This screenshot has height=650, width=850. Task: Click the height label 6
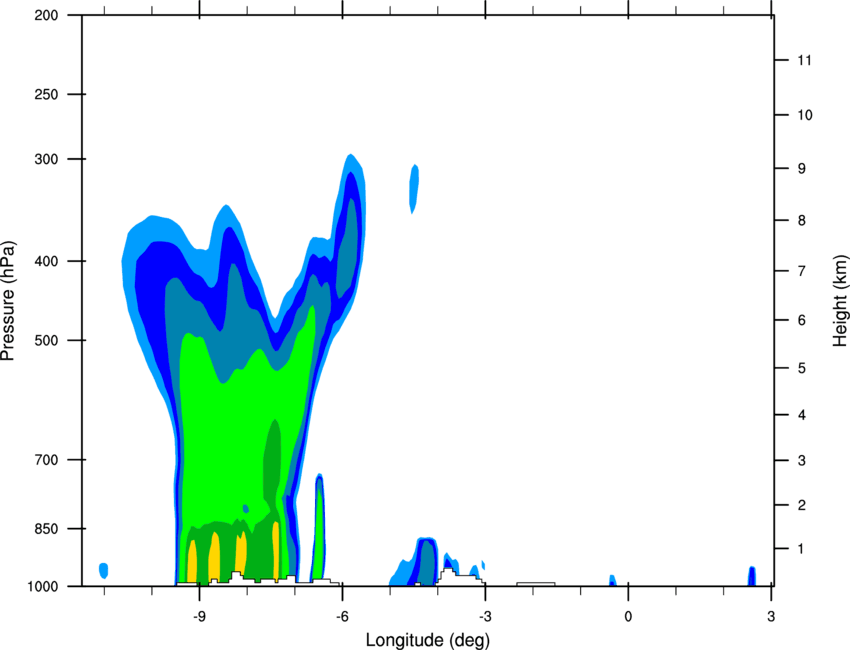click(x=802, y=320)
